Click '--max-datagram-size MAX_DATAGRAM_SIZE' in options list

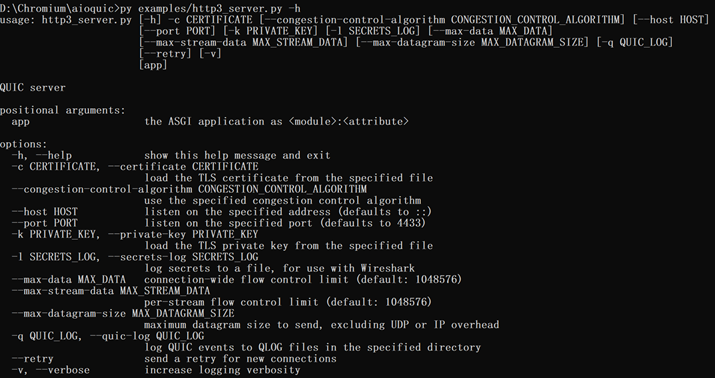[x=123, y=313]
